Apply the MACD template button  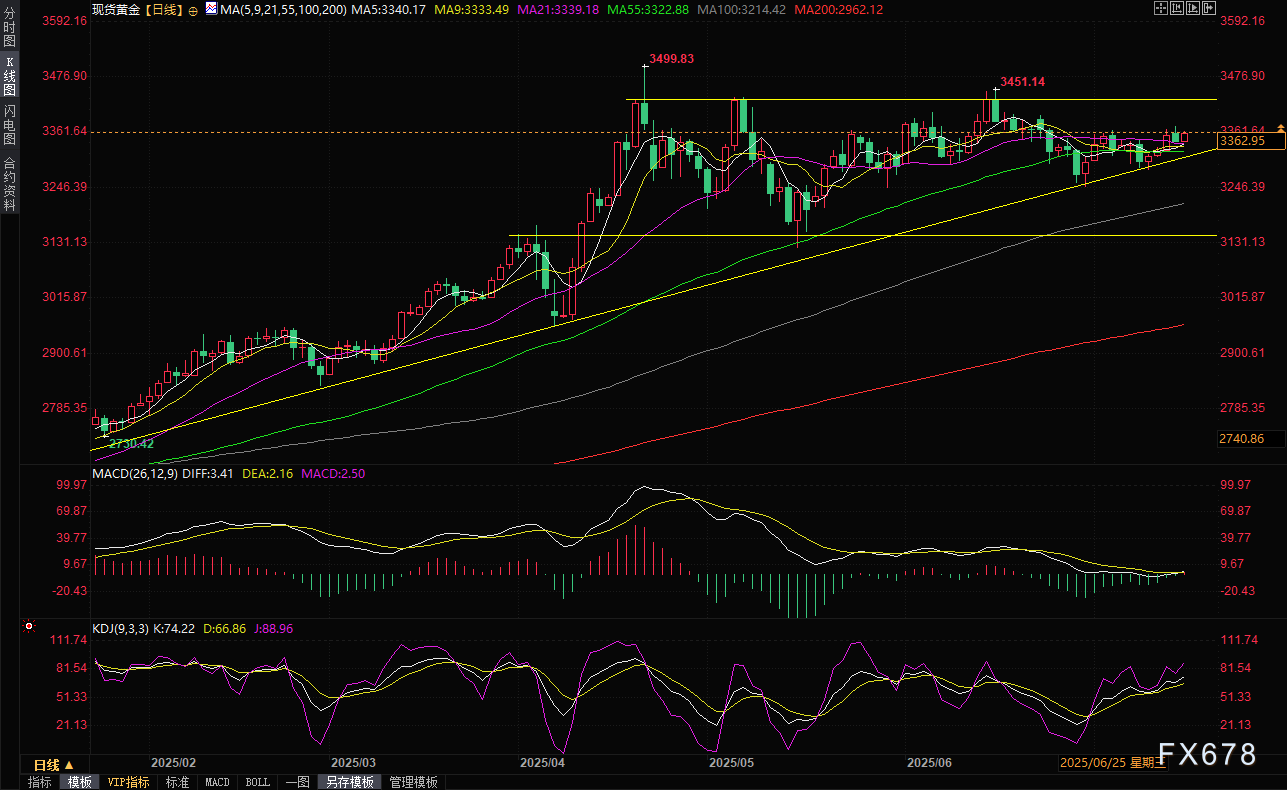pos(217,782)
